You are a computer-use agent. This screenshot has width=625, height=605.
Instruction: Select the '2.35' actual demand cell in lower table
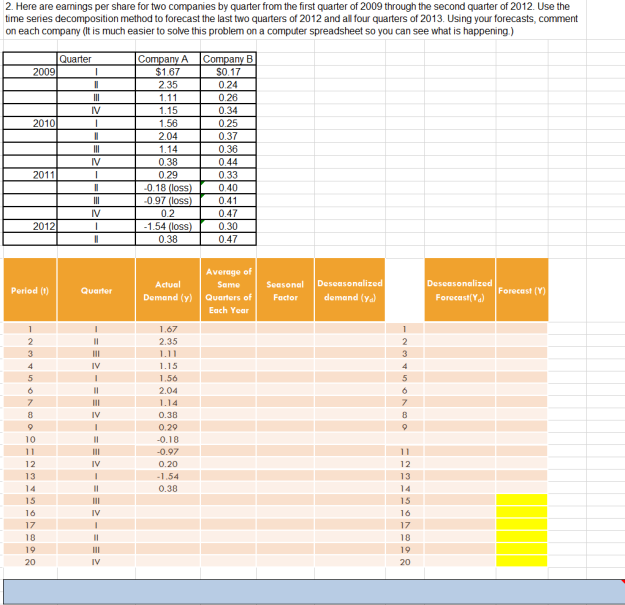(168, 341)
